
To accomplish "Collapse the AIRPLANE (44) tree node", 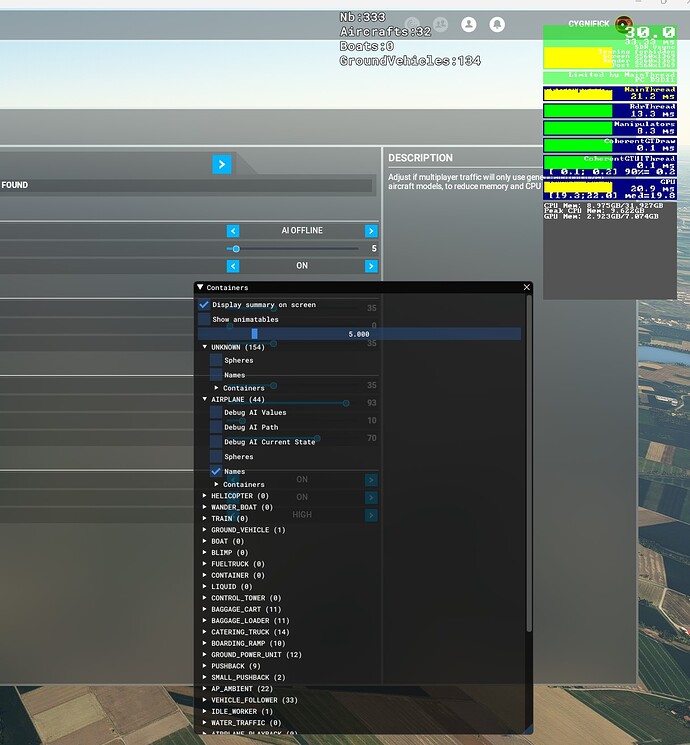I will [x=205, y=399].
